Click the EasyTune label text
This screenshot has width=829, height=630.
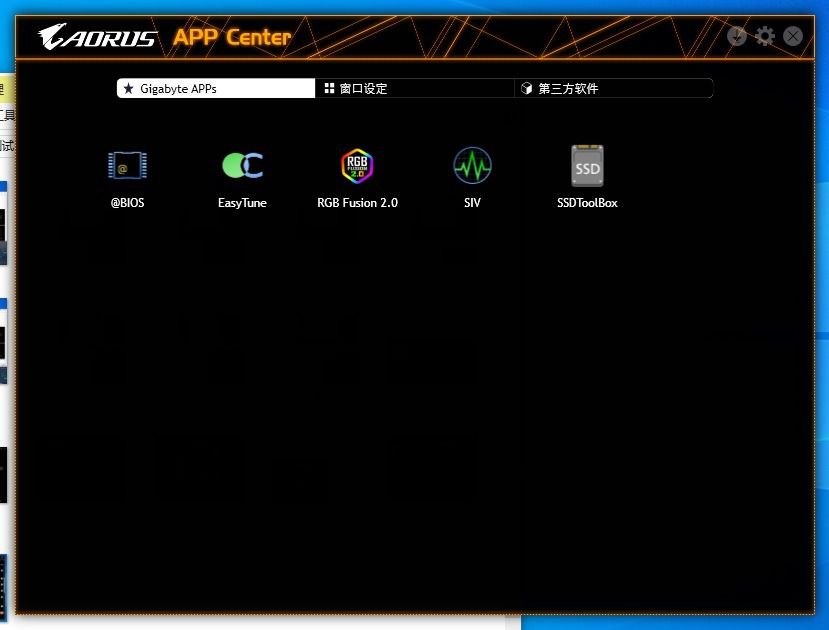coord(242,202)
